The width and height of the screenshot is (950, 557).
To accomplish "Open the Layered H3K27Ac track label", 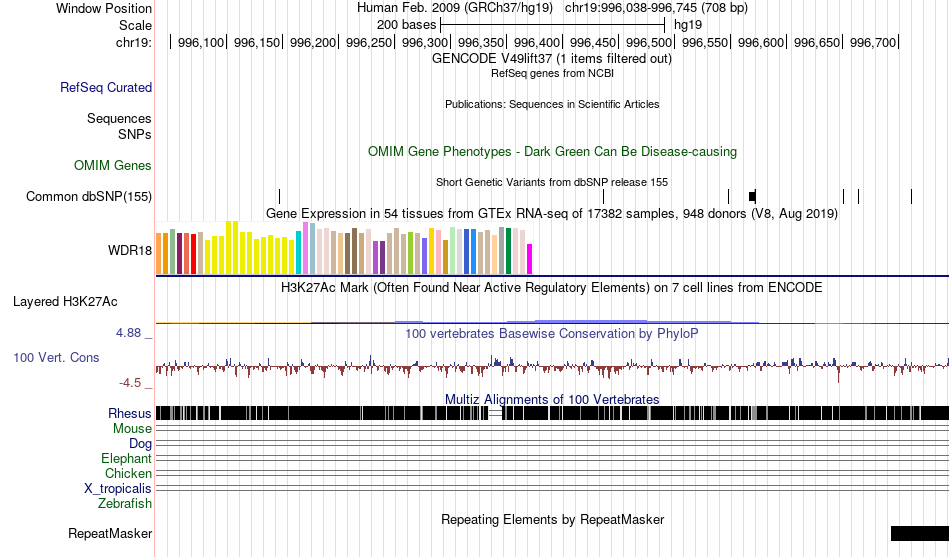I will (65, 302).
